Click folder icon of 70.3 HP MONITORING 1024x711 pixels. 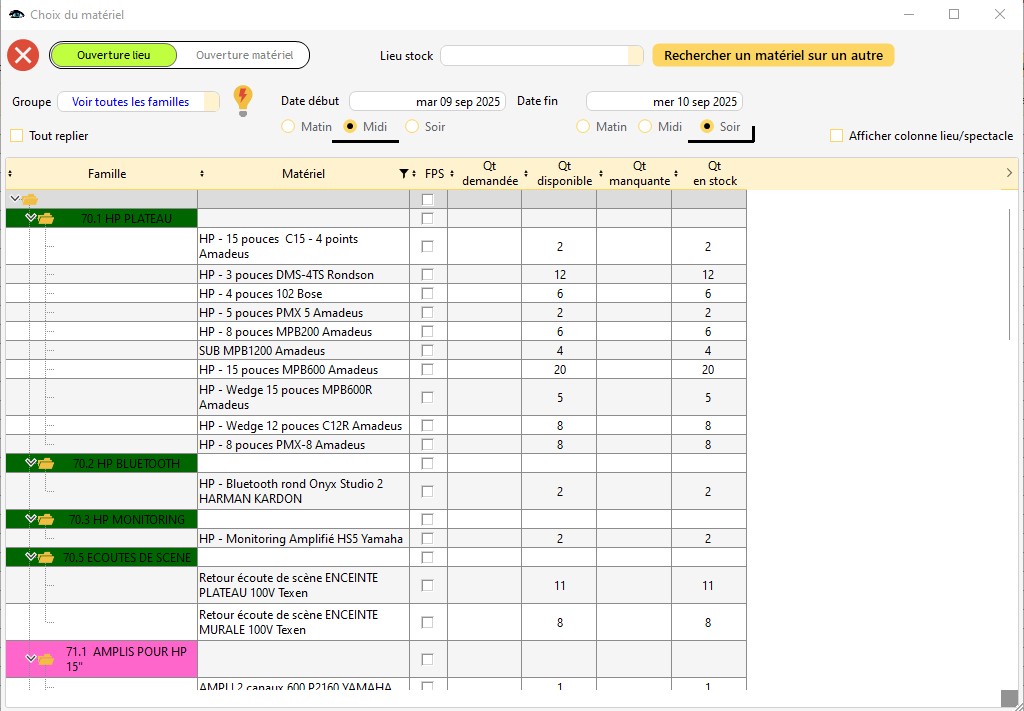[46, 520]
